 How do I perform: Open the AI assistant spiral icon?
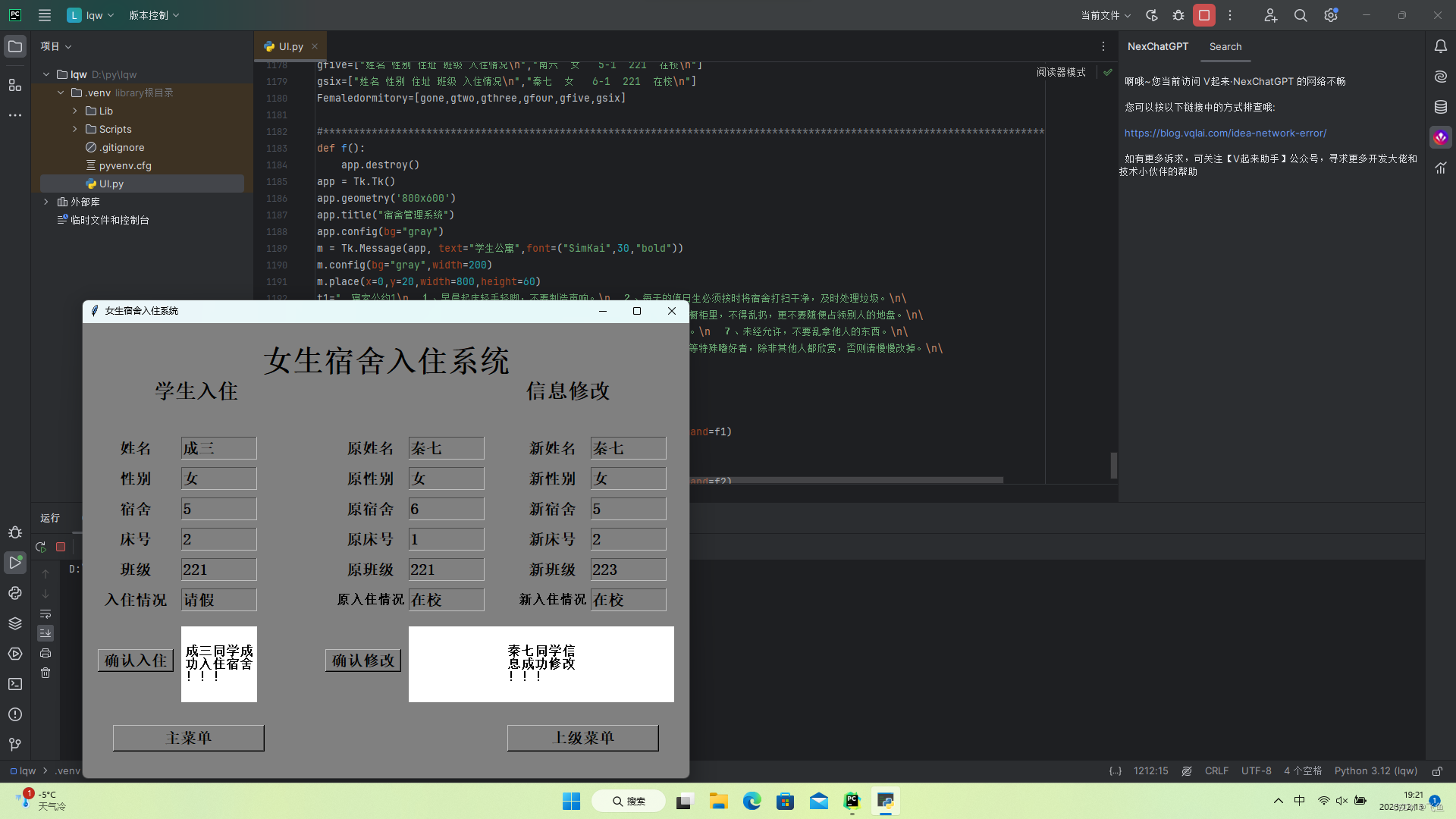coord(1441,77)
